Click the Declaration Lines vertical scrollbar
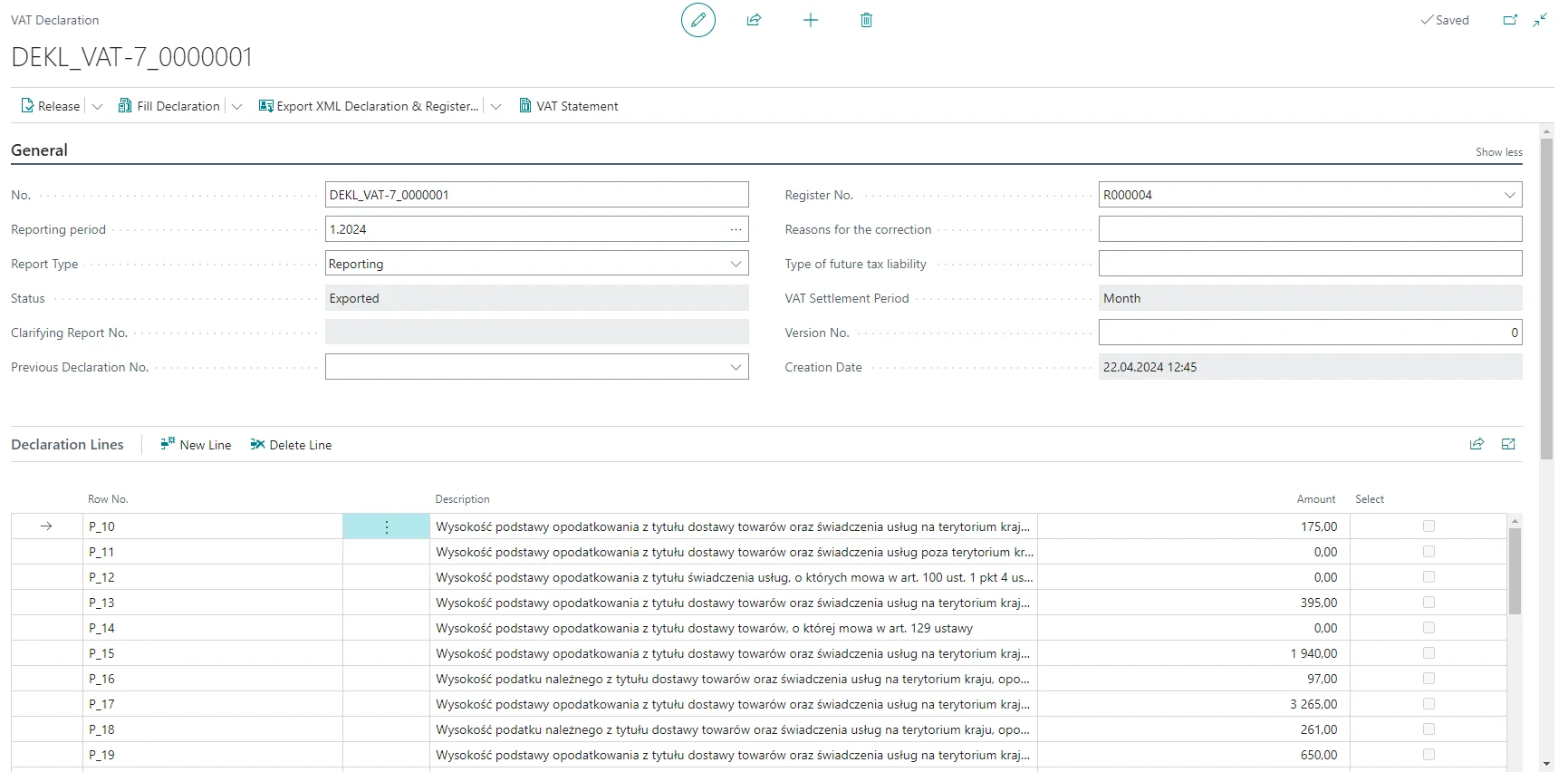This screenshot has height=772, width=1568. coord(1515,571)
